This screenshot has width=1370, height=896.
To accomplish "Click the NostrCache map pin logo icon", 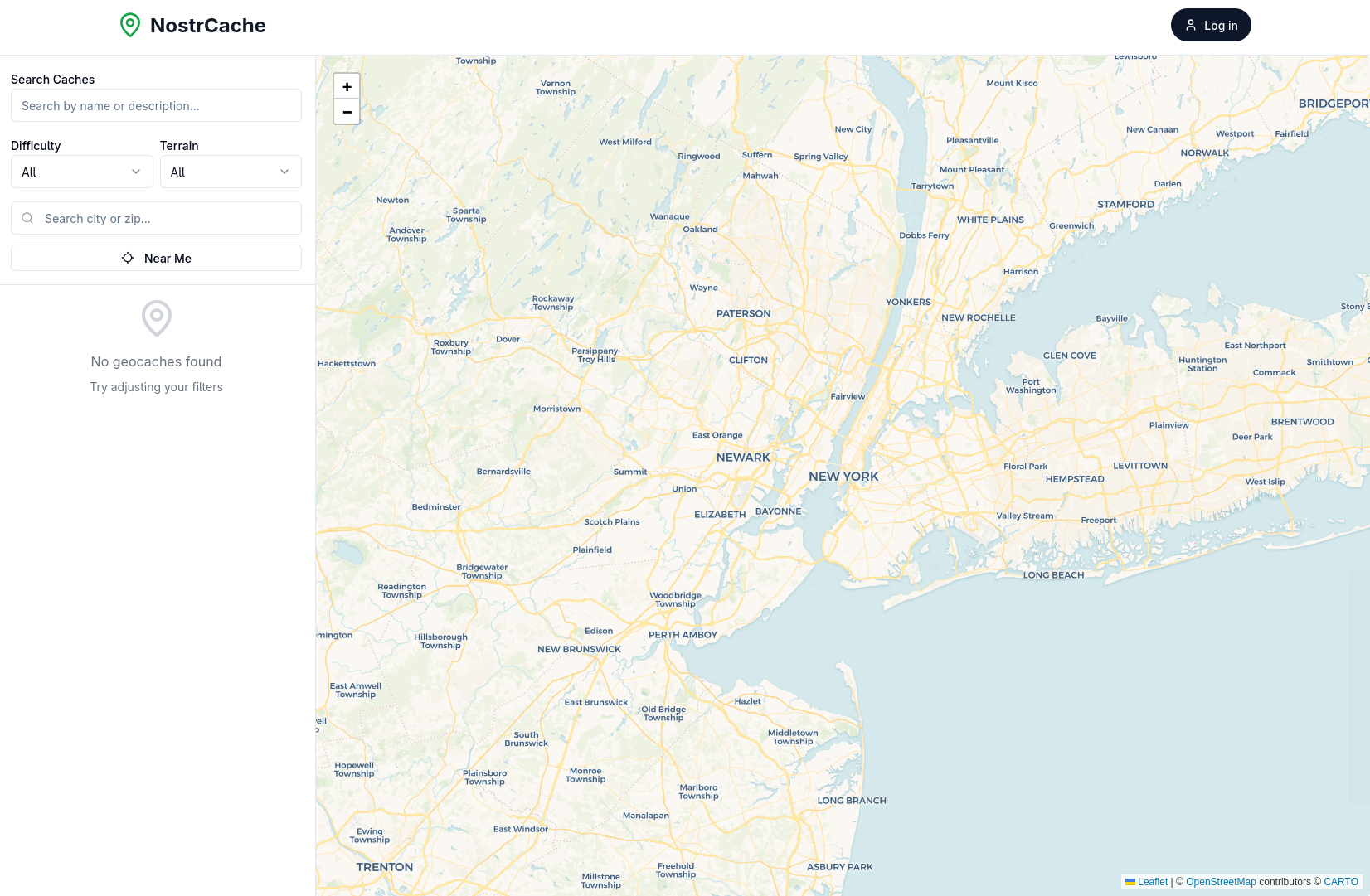I will point(130,26).
